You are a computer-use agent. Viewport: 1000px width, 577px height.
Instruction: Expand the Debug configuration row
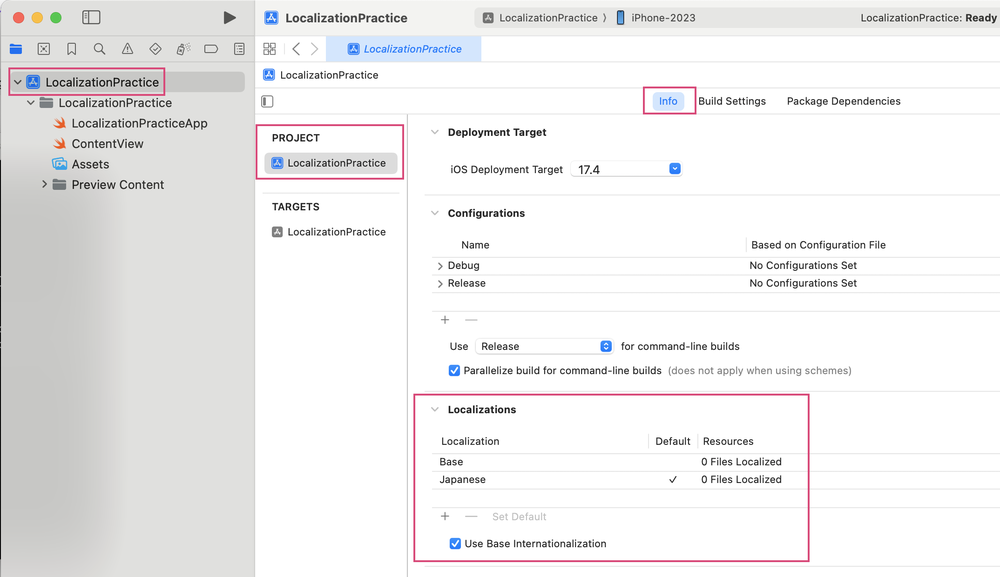tap(441, 266)
